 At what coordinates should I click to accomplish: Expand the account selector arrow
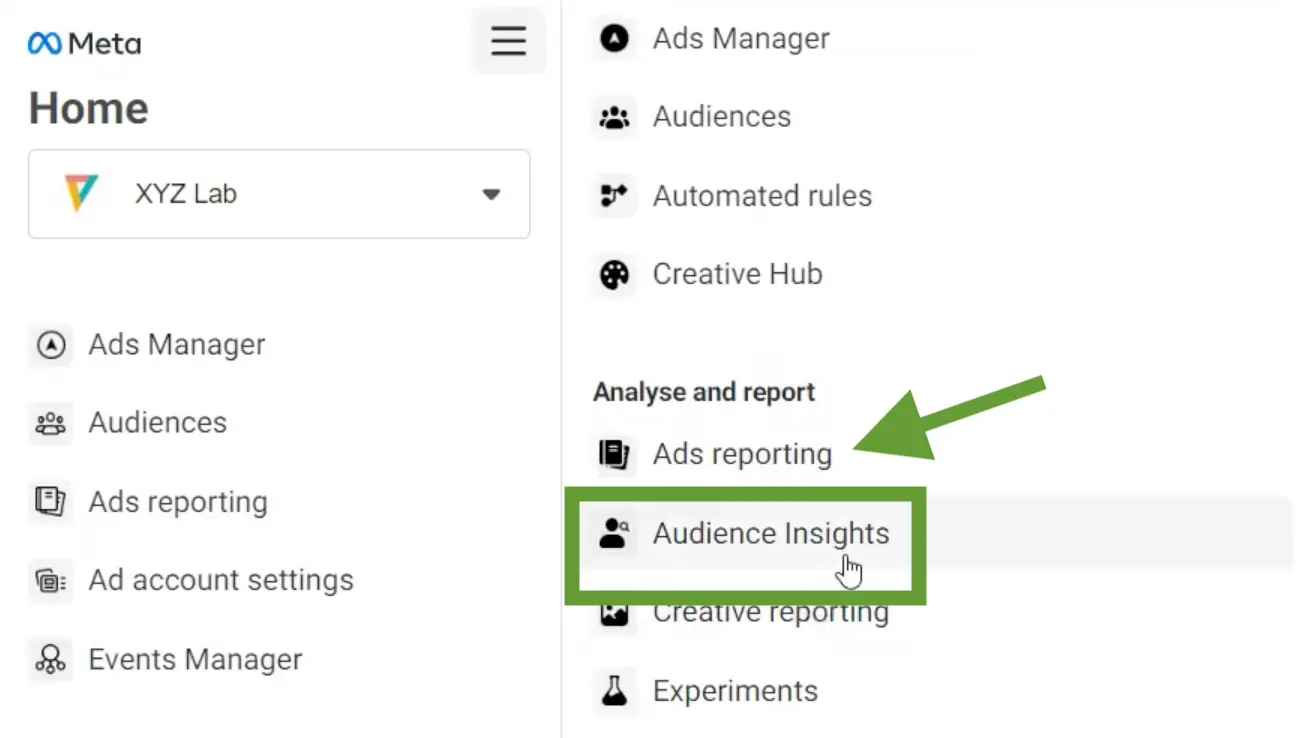[491, 194]
